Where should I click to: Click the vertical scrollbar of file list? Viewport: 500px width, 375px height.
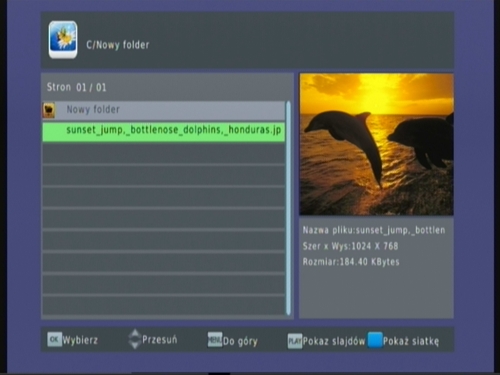point(289,208)
